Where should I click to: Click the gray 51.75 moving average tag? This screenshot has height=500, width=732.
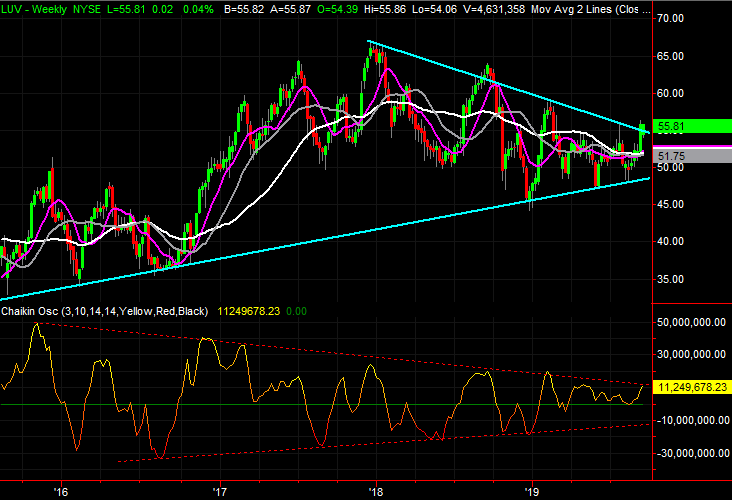pos(693,156)
